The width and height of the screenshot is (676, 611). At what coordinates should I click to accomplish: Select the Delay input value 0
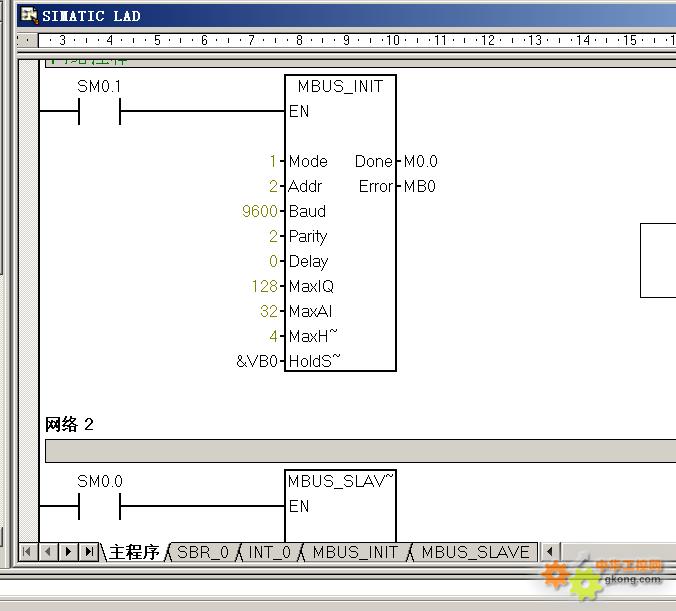click(x=273, y=261)
